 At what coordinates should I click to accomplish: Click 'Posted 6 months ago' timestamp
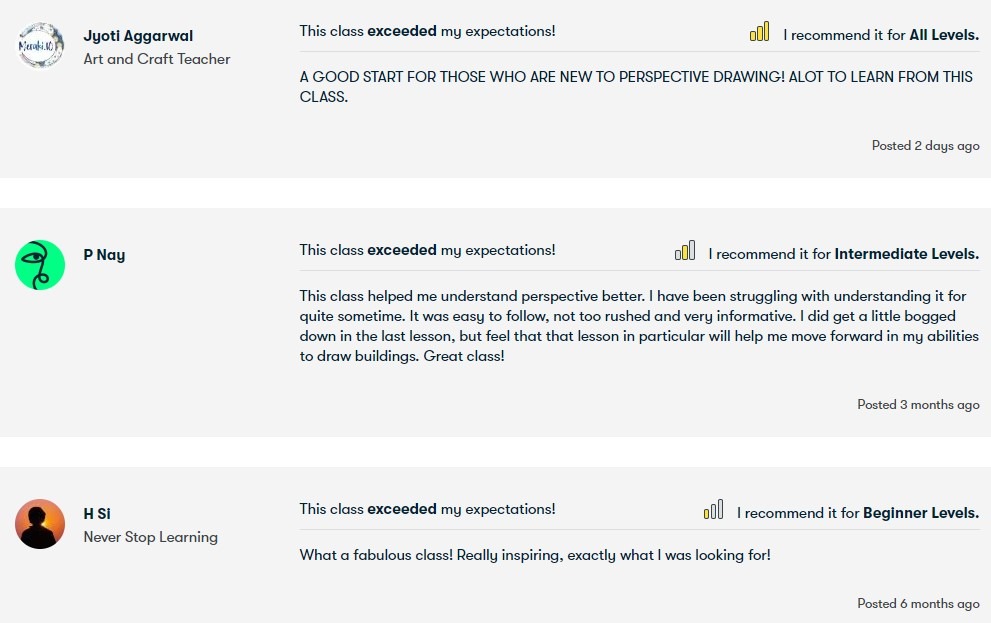pyautogui.click(x=918, y=604)
